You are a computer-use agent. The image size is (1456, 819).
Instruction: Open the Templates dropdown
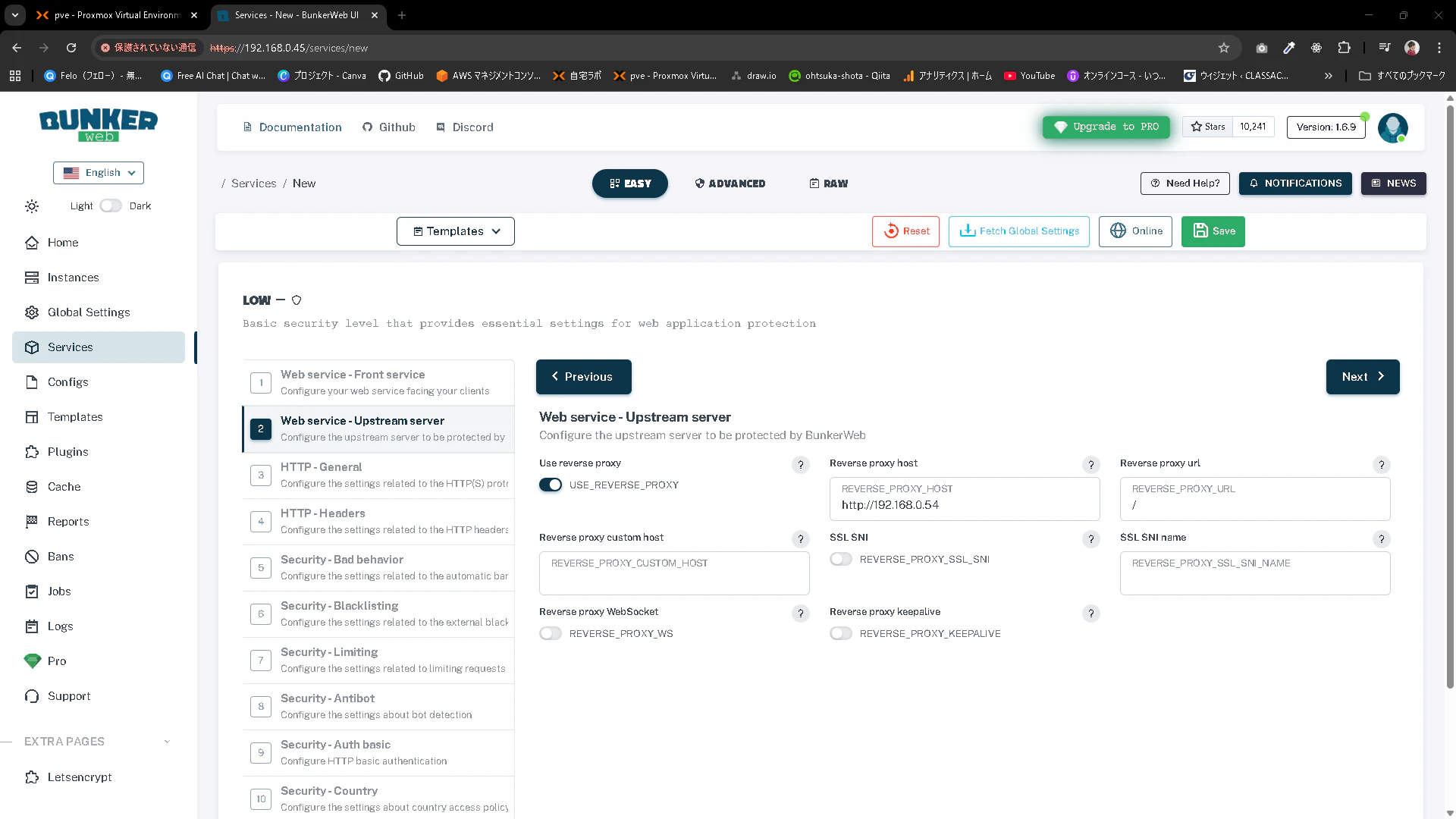[x=456, y=231]
